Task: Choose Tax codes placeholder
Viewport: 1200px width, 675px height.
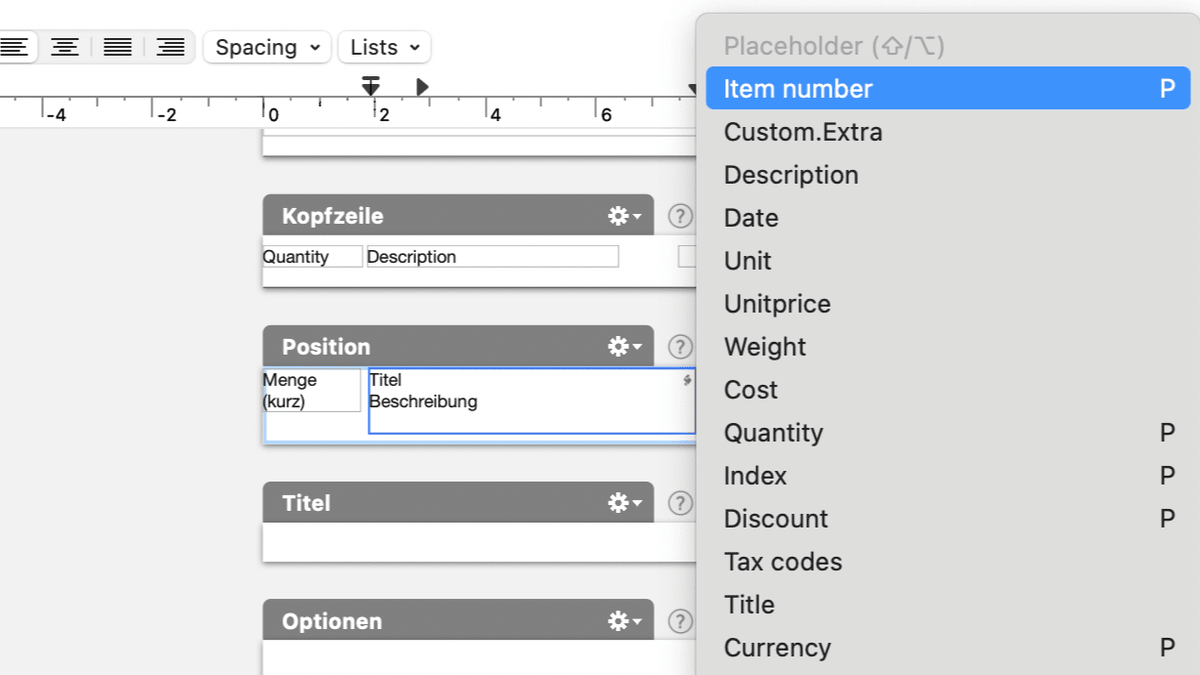Action: [x=948, y=562]
